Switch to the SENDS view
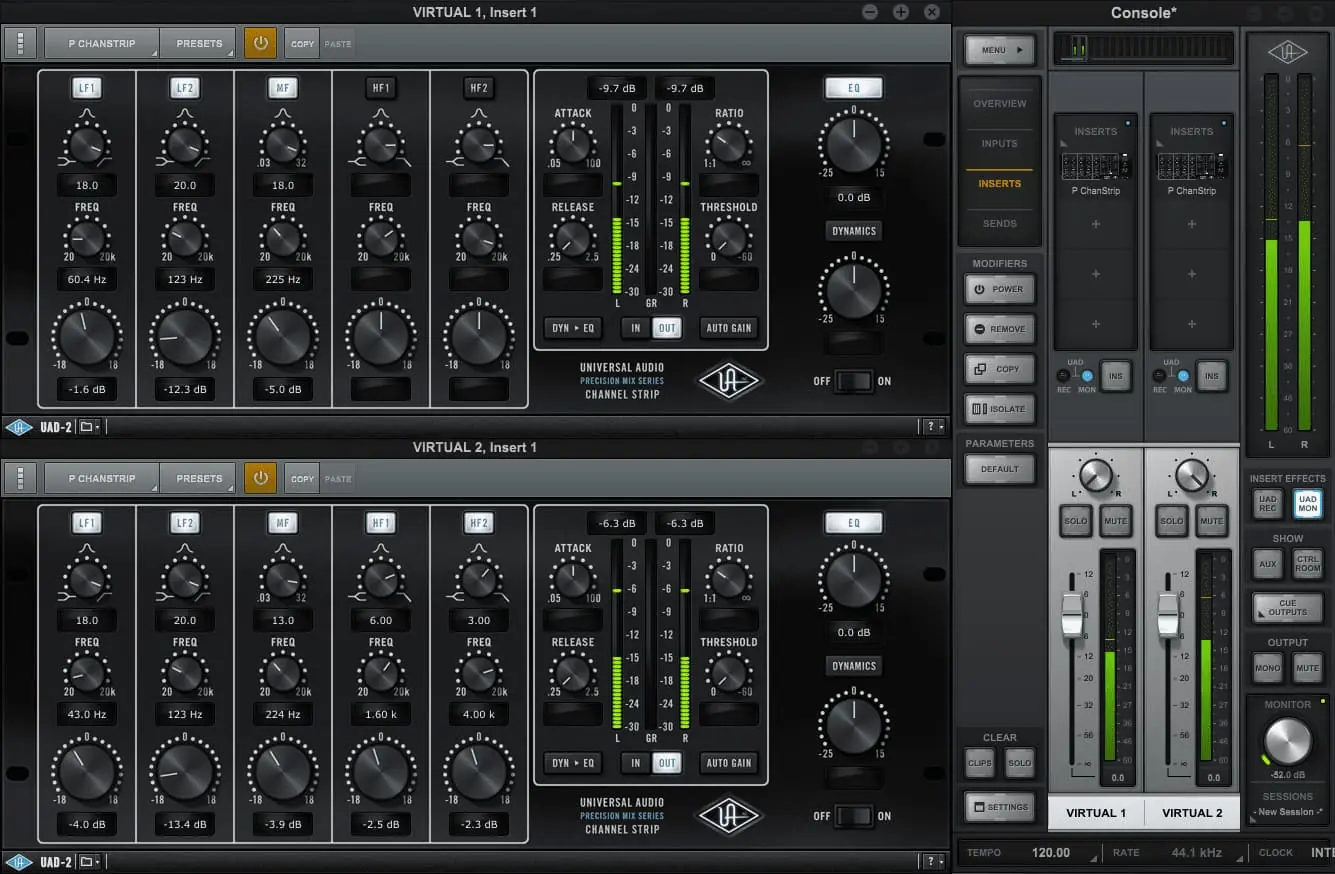Screen dimensions: 1335x874 1000,224
